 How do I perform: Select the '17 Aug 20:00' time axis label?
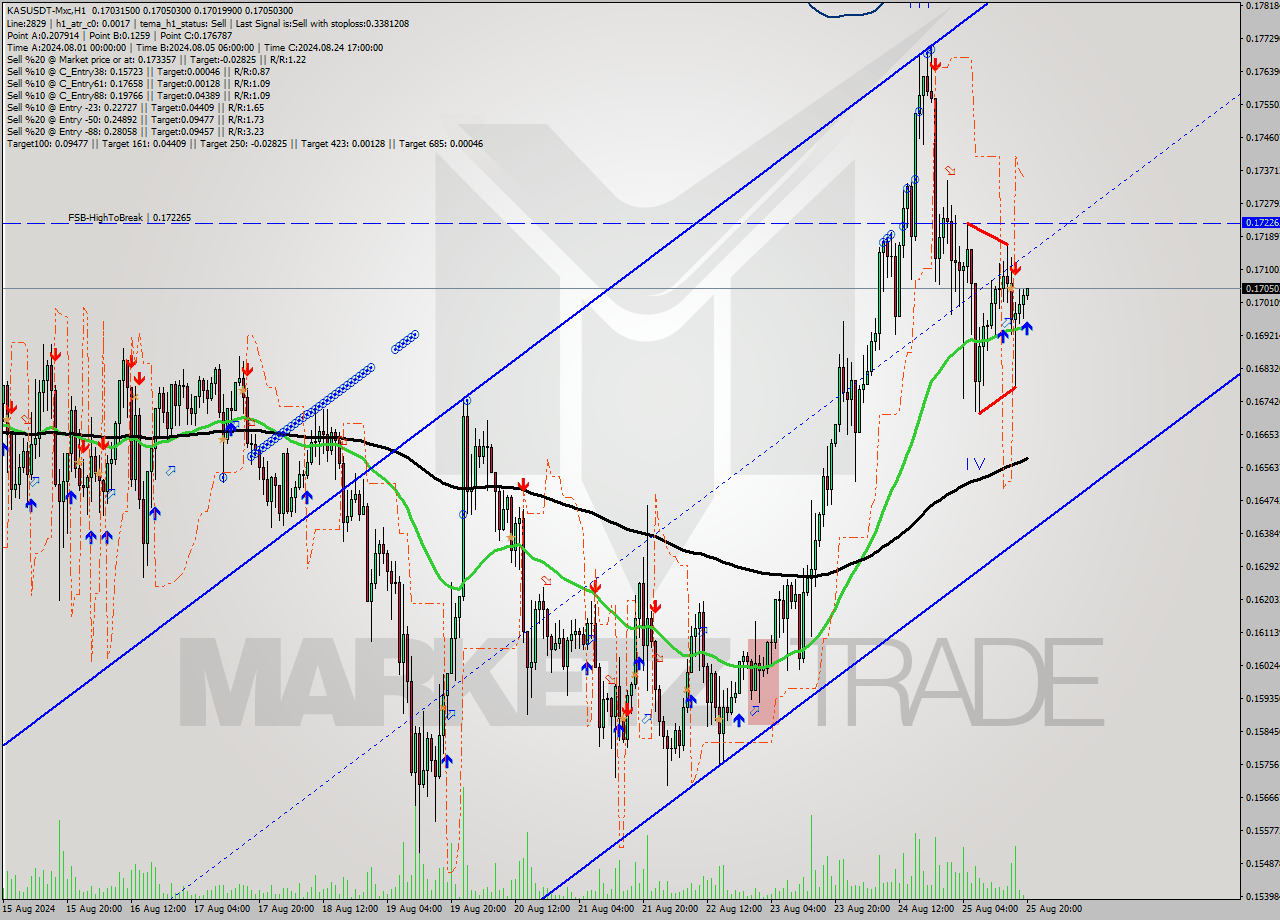tap(287, 909)
